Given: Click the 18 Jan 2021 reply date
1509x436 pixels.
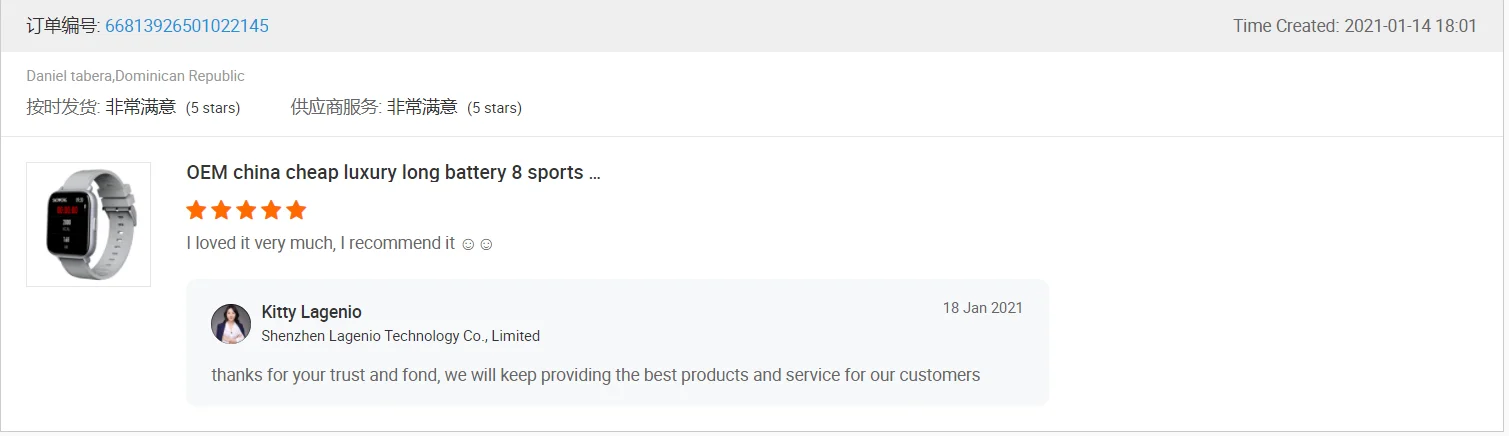Looking at the screenshot, I should point(982,308).
